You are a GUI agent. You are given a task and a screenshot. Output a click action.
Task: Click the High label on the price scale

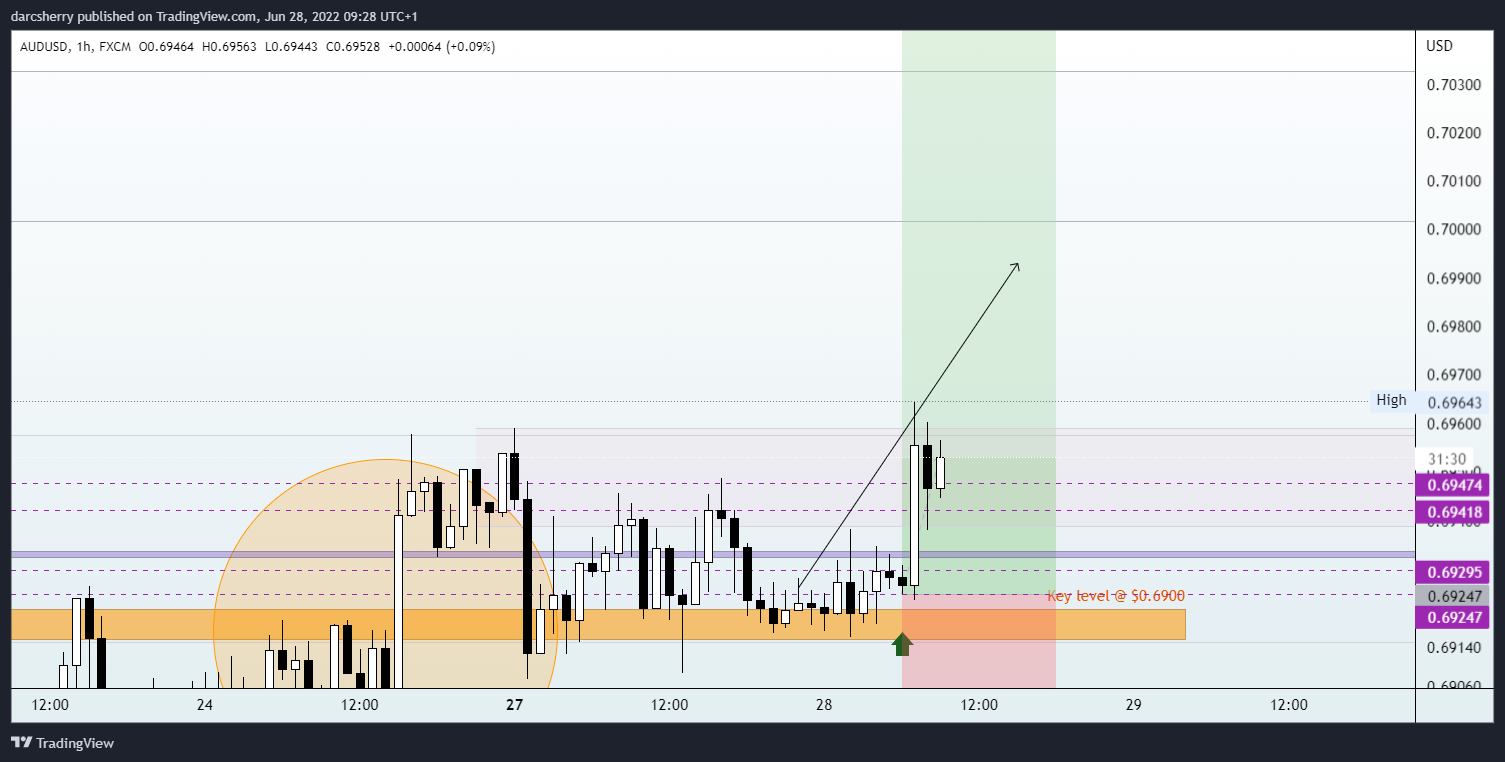(1391, 400)
